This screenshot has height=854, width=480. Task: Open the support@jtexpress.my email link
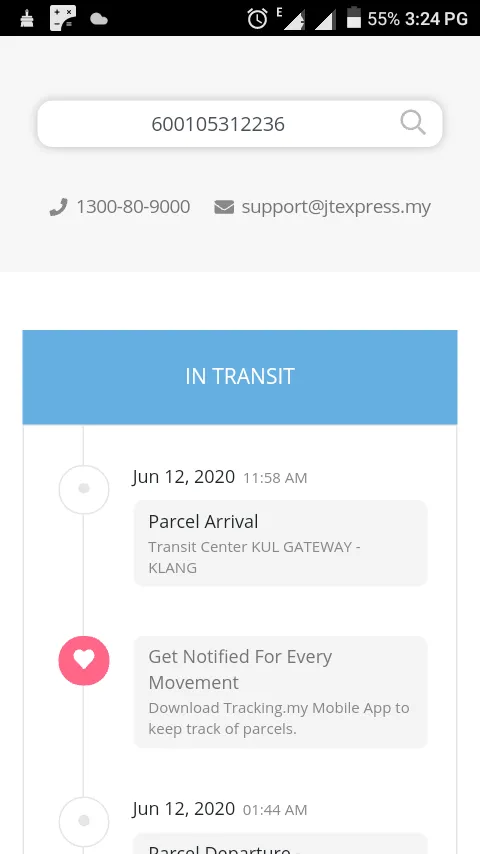pos(336,207)
